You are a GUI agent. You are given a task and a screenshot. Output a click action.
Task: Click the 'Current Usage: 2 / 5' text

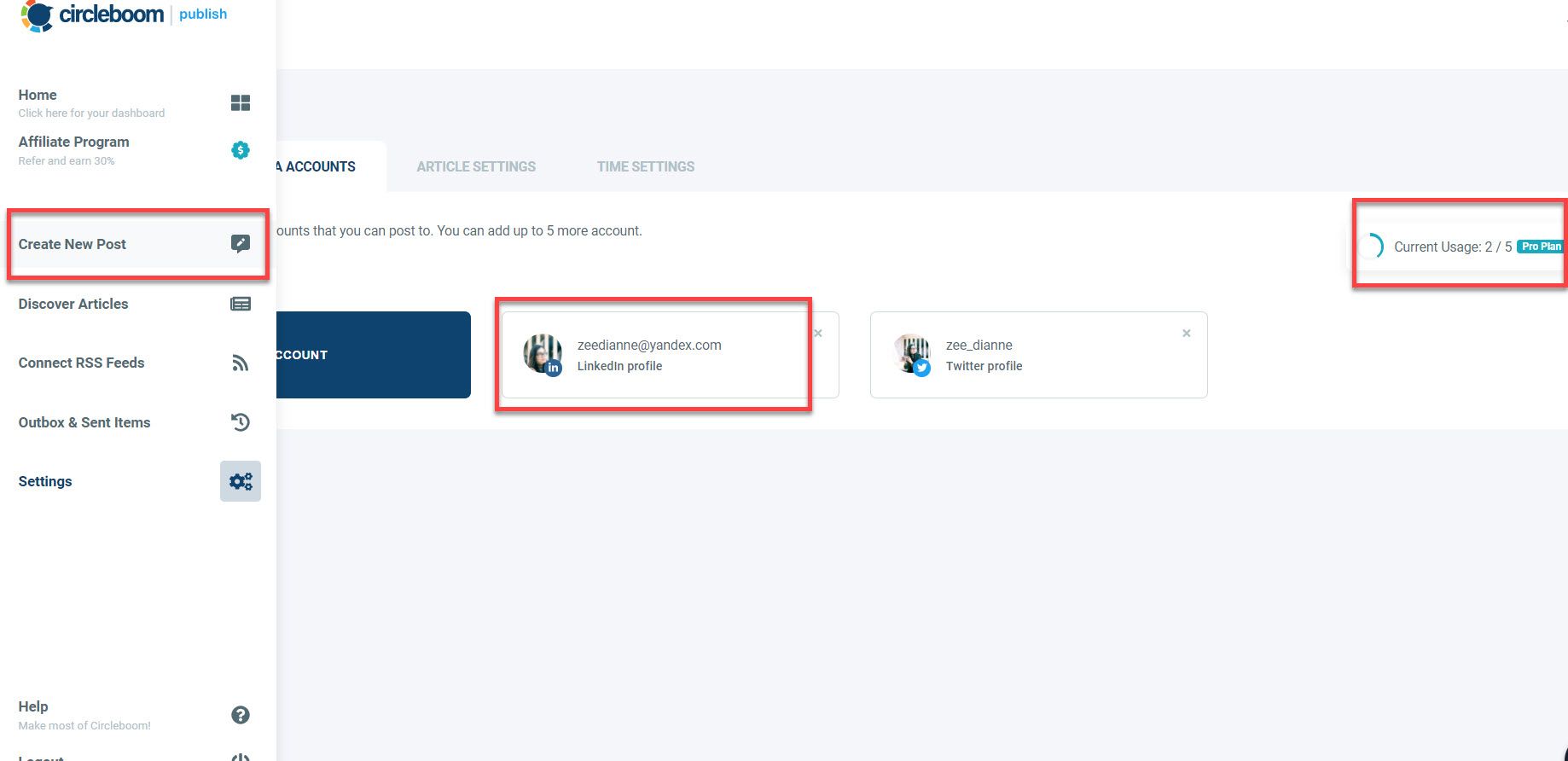(1453, 247)
